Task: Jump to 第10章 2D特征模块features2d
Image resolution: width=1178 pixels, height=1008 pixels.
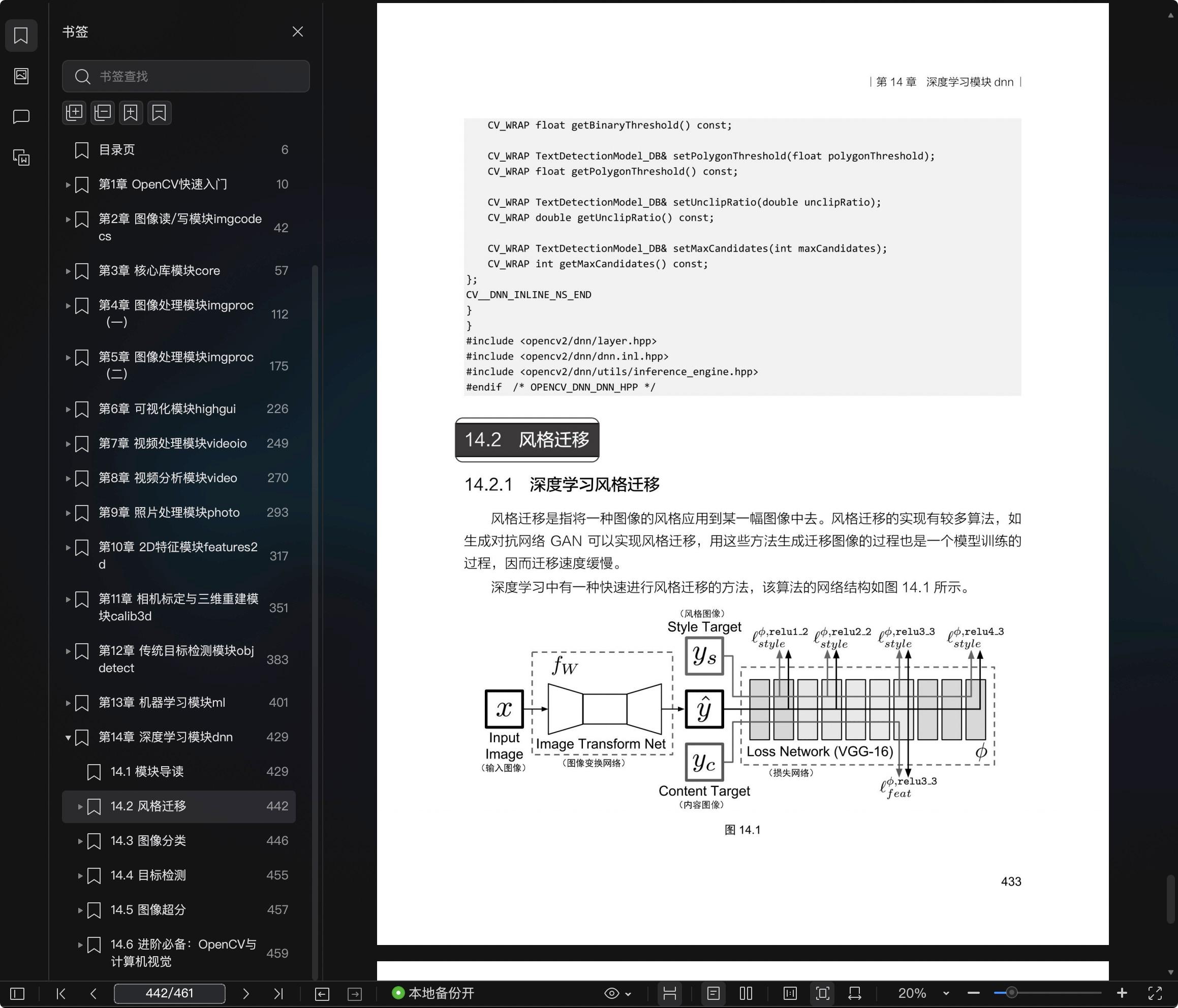Action: tap(178, 555)
